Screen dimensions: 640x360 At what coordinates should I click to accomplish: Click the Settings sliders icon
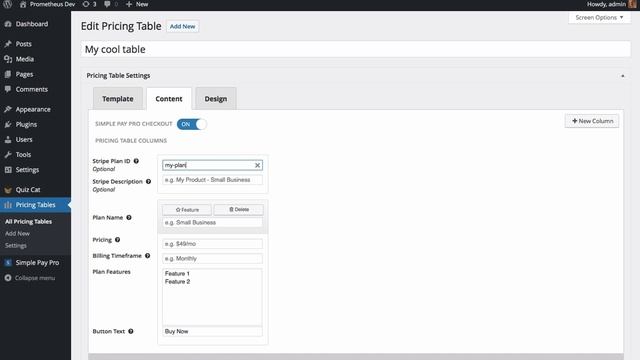(8, 170)
